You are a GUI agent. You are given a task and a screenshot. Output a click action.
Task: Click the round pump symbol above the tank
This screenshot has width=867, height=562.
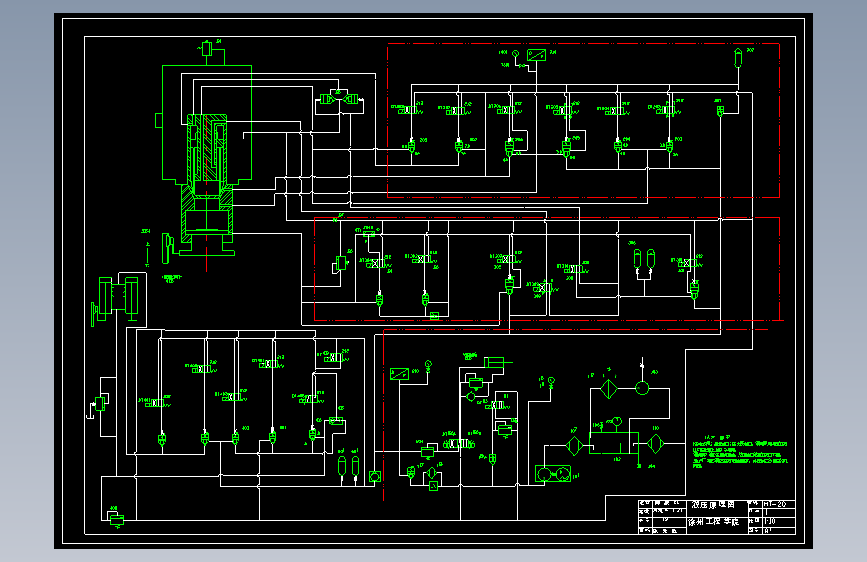click(642, 388)
